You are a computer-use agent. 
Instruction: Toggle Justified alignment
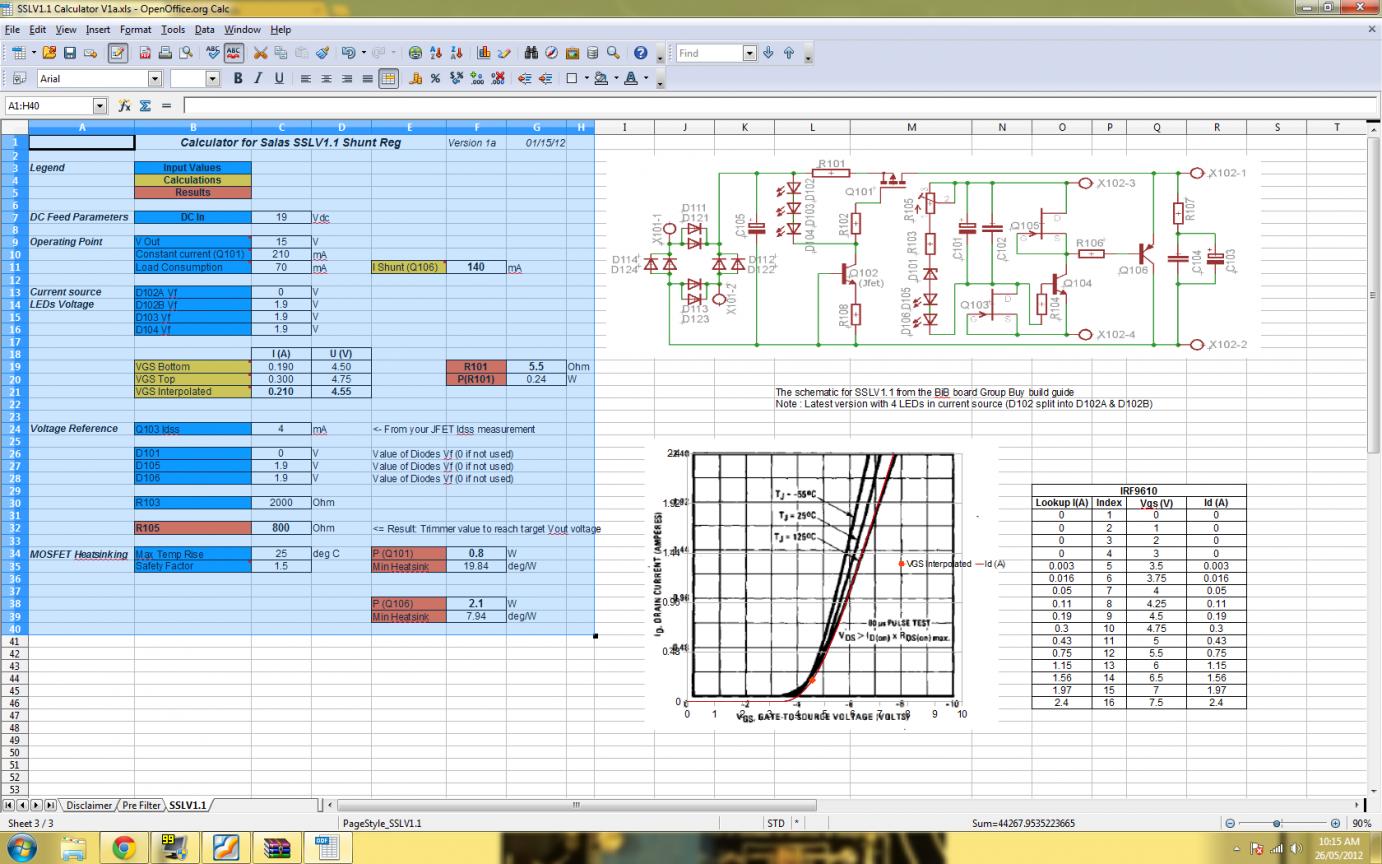tap(367, 78)
